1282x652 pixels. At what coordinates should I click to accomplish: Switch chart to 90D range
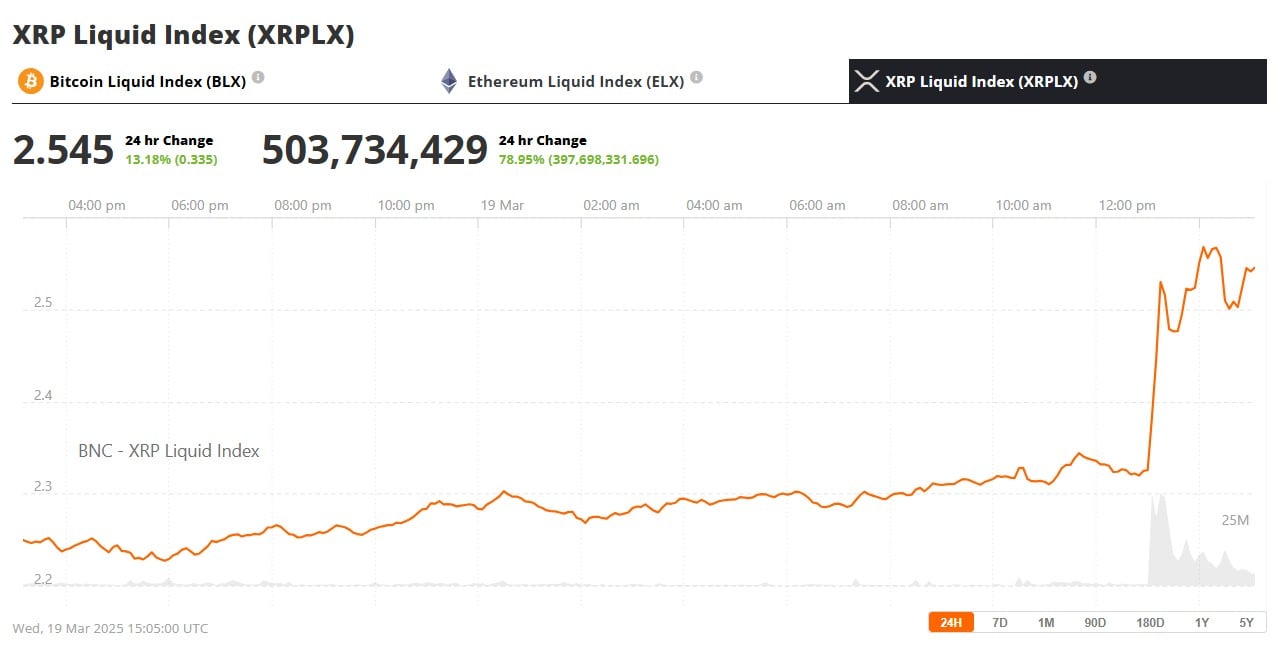click(1095, 622)
